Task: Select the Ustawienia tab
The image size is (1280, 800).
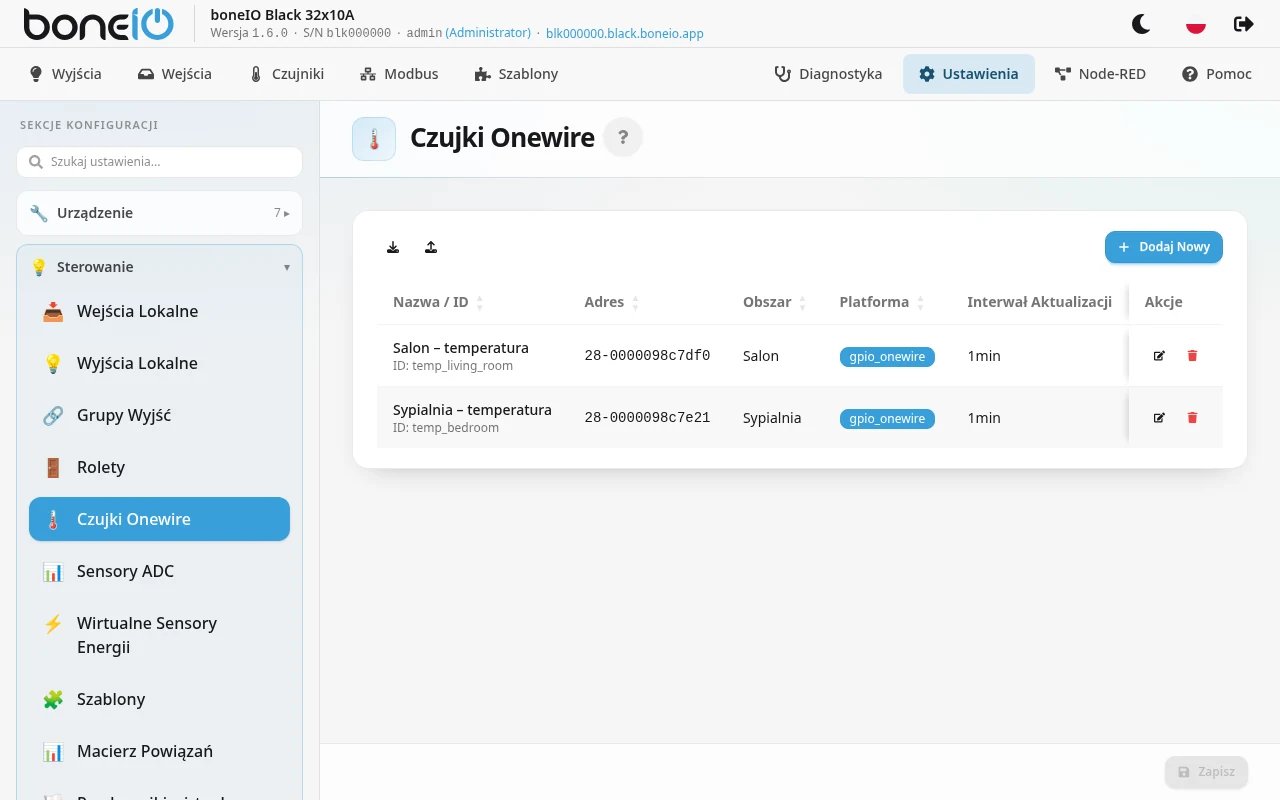Action: click(x=969, y=74)
